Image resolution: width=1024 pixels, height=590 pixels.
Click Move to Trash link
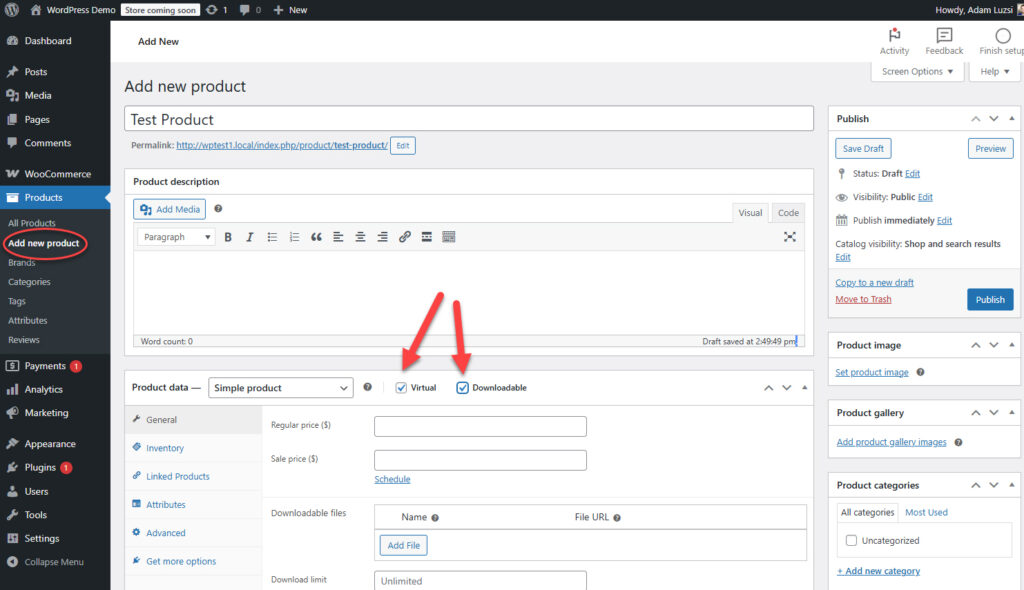863,299
